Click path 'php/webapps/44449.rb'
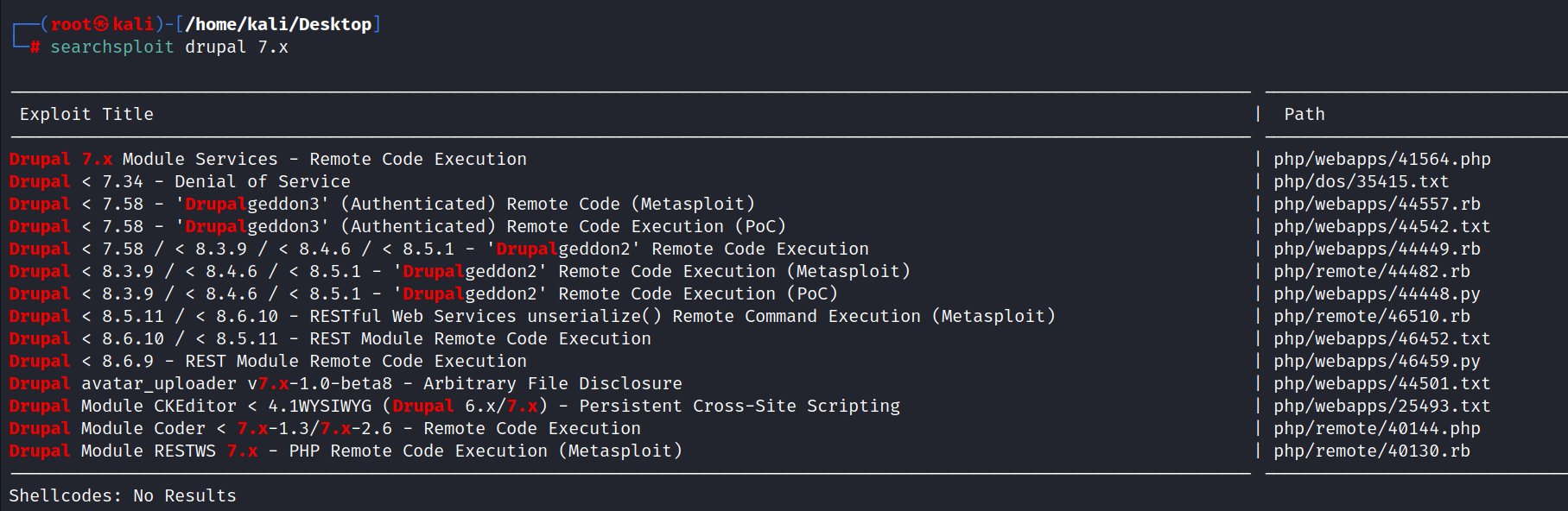 [x=1377, y=249]
